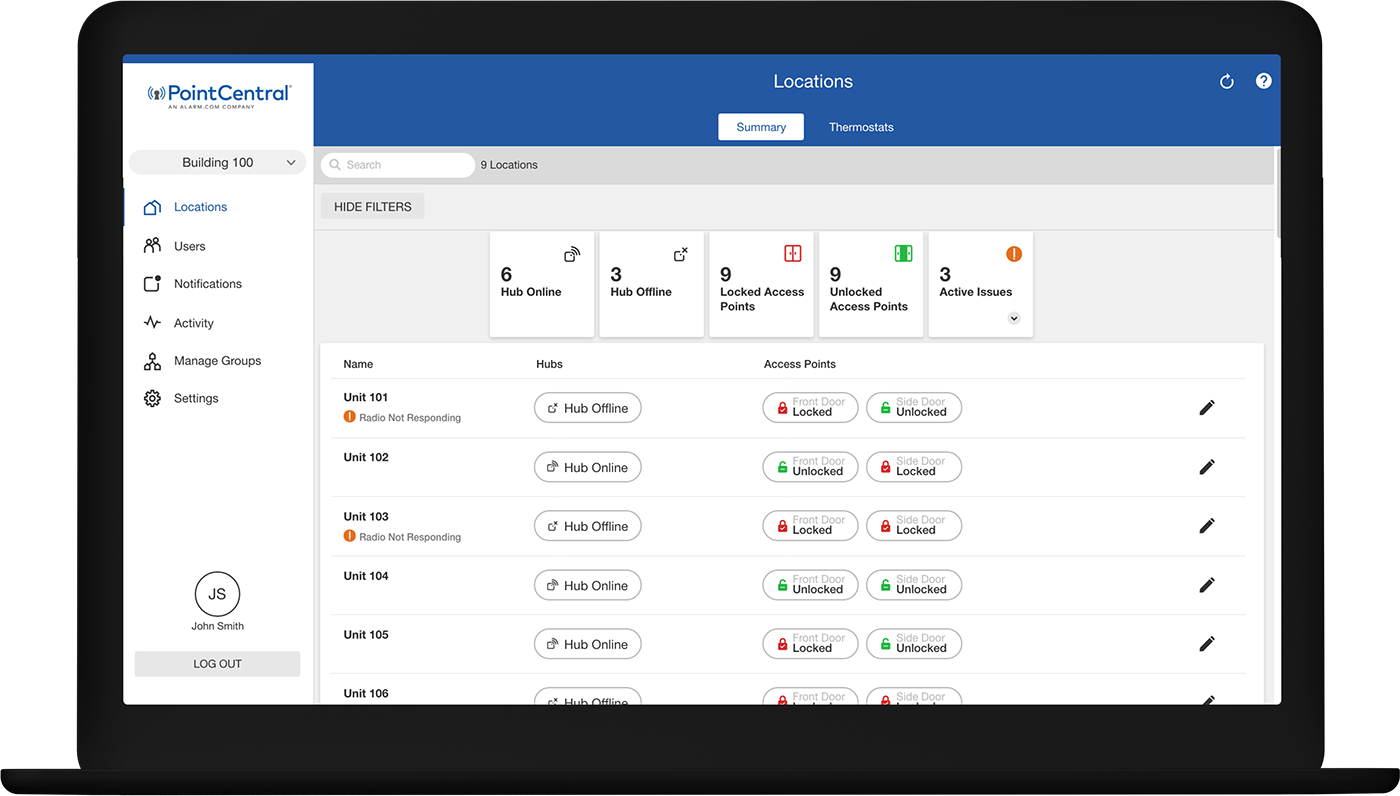Open Manage Groups in the sidebar
The width and height of the screenshot is (1400, 796).
(218, 361)
